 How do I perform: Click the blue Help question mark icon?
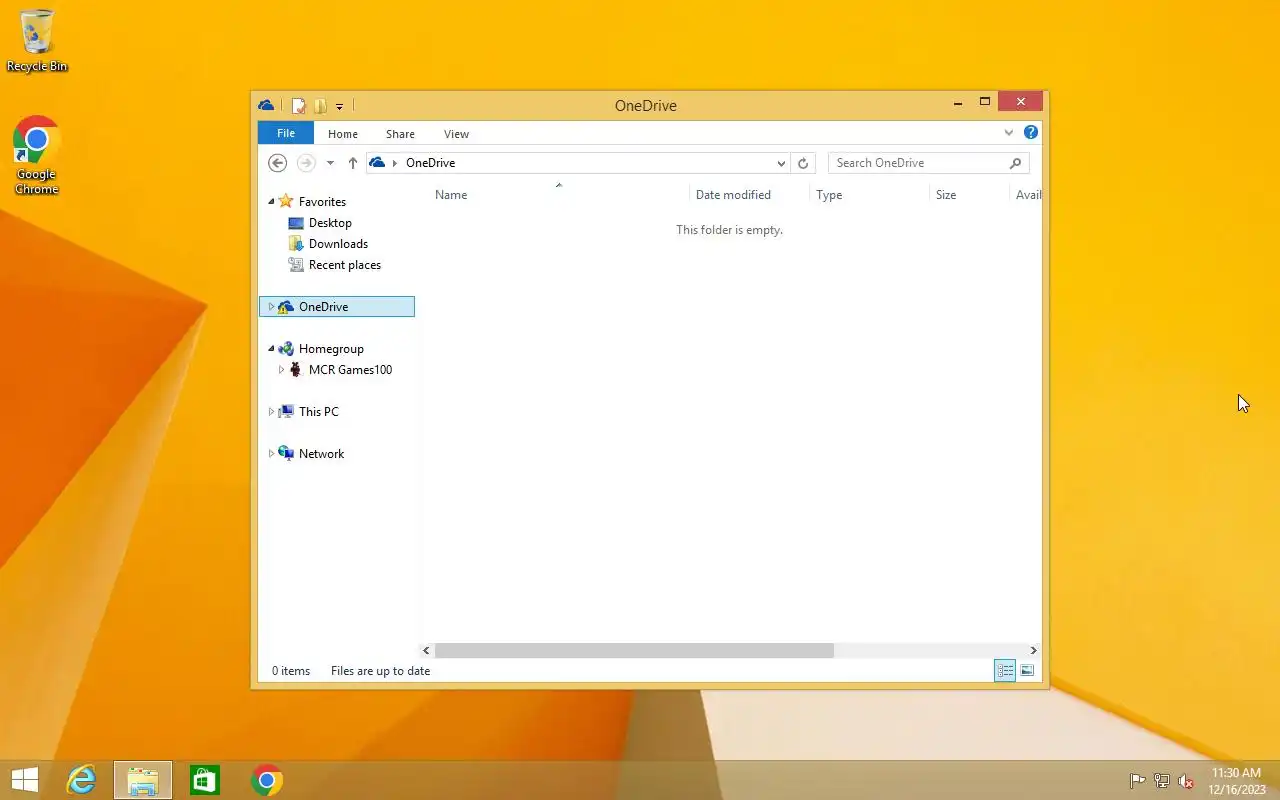[1031, 132]
